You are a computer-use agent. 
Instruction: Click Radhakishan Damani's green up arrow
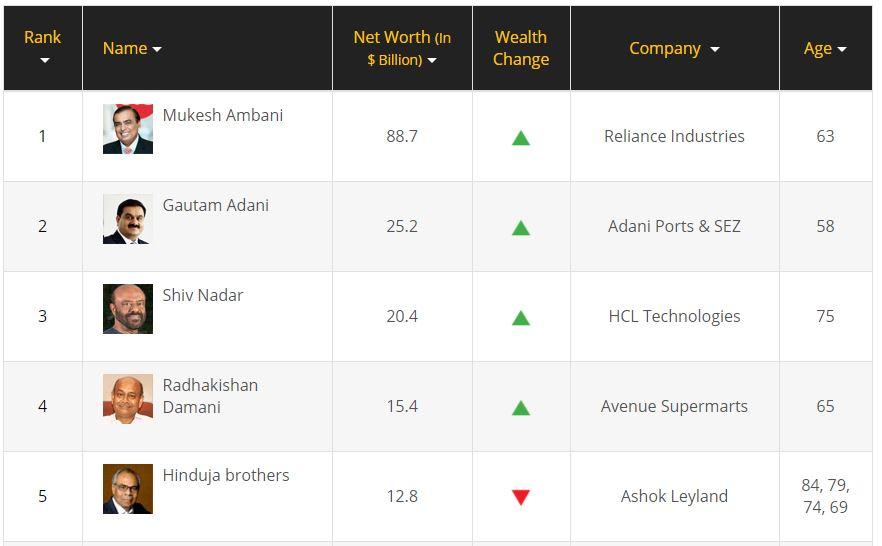tap(520, 408)
